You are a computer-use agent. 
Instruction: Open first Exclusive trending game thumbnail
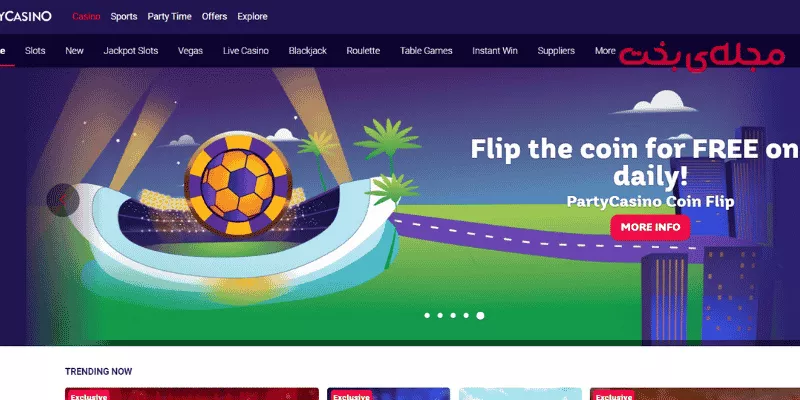192,394
